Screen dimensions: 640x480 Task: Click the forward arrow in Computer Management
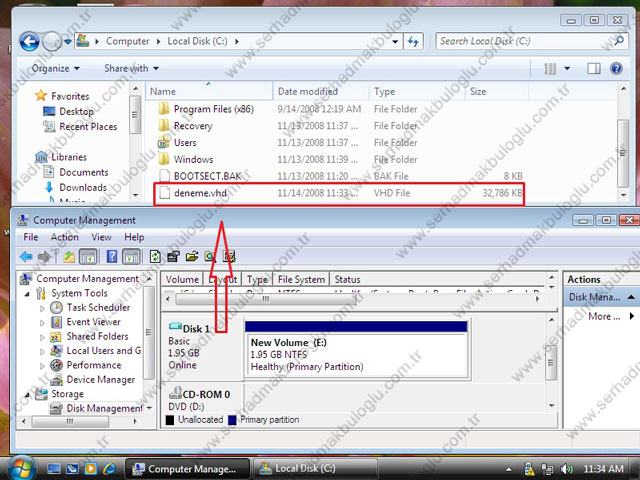point(44,257)
